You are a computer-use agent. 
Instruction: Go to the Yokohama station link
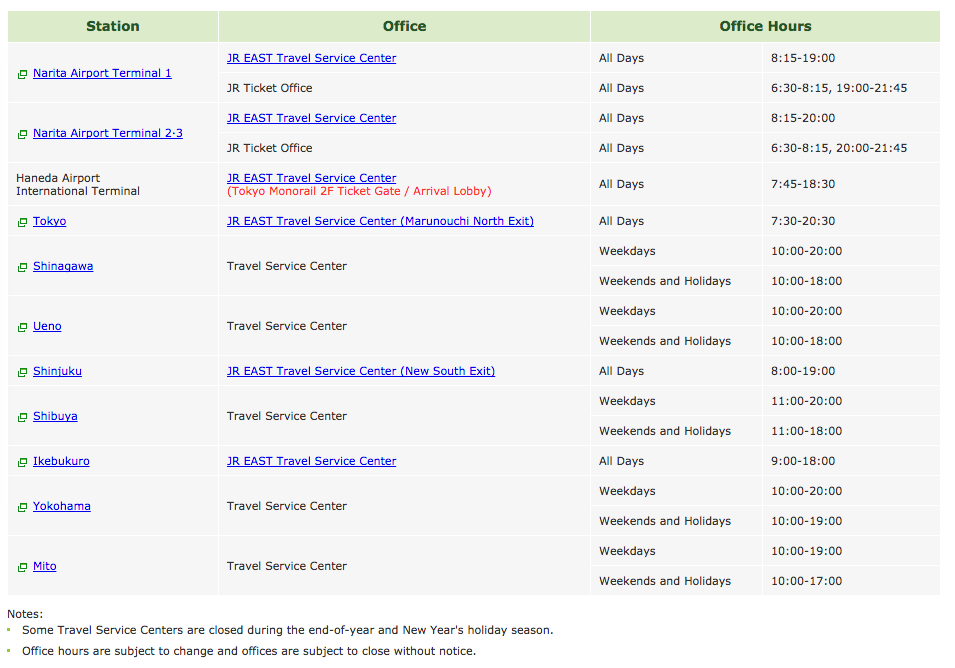pos(62,506)
